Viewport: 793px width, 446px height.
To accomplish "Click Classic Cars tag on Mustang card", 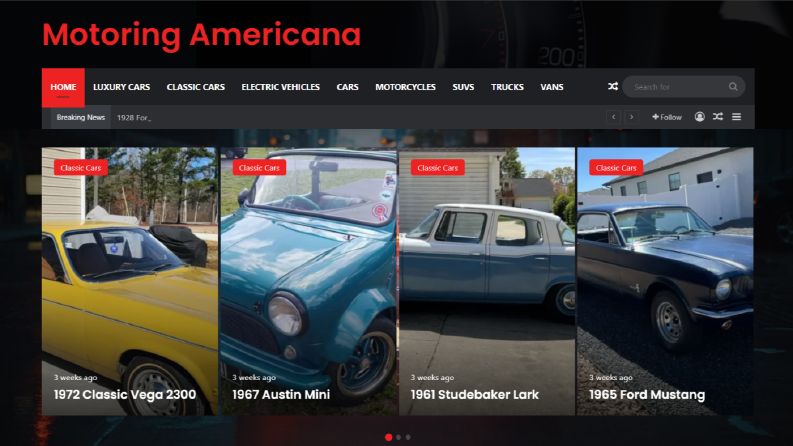I will pyautogui.click(x=616, y=167).
